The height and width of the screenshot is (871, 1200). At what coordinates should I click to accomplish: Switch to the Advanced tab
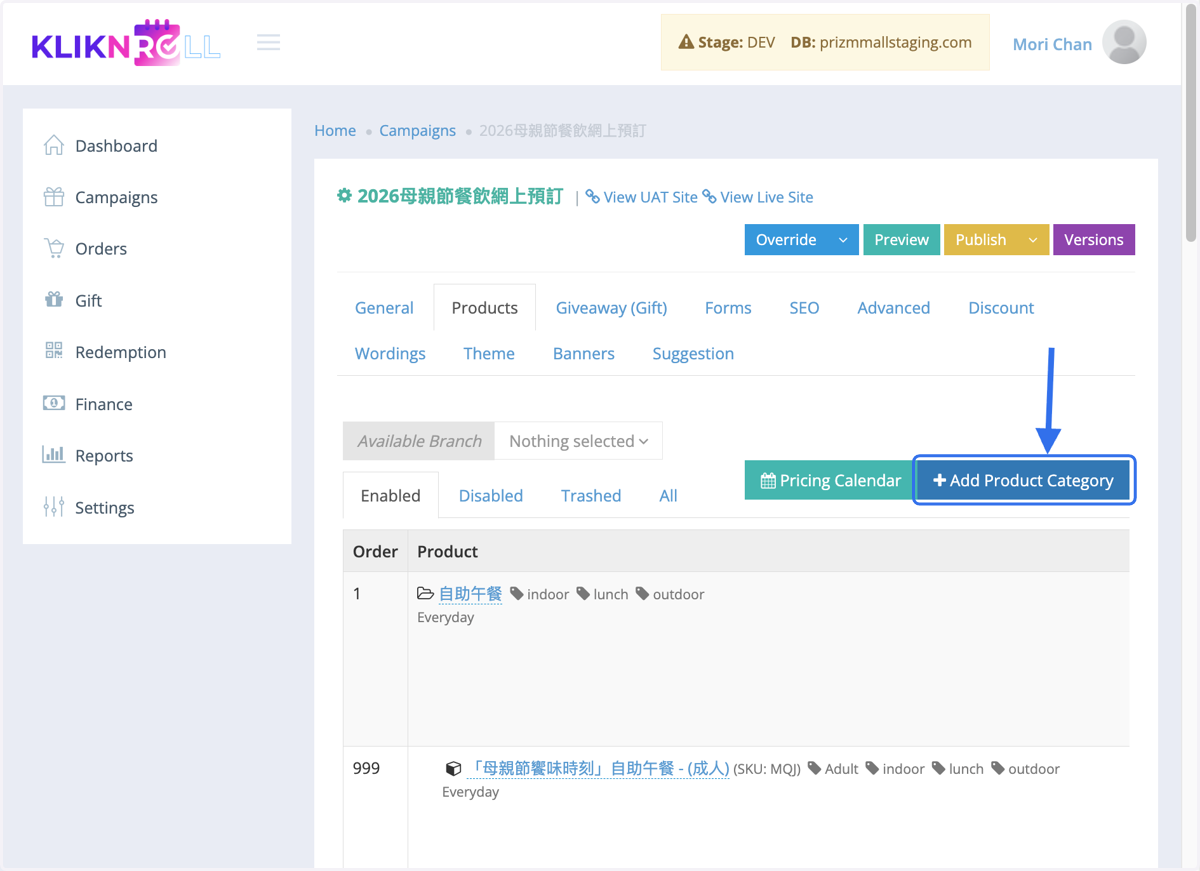tap(893, 307)
